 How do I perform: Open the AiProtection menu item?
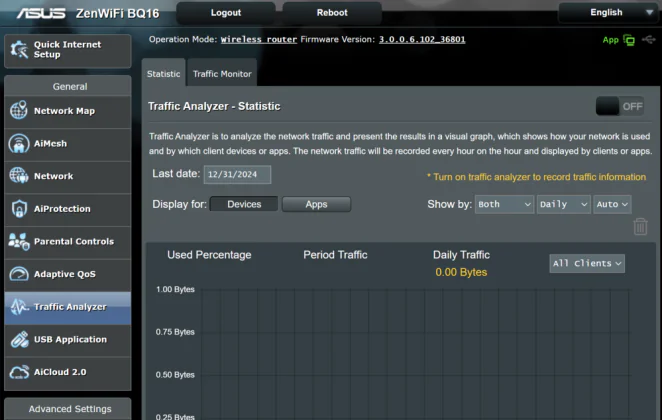point(68,209)
